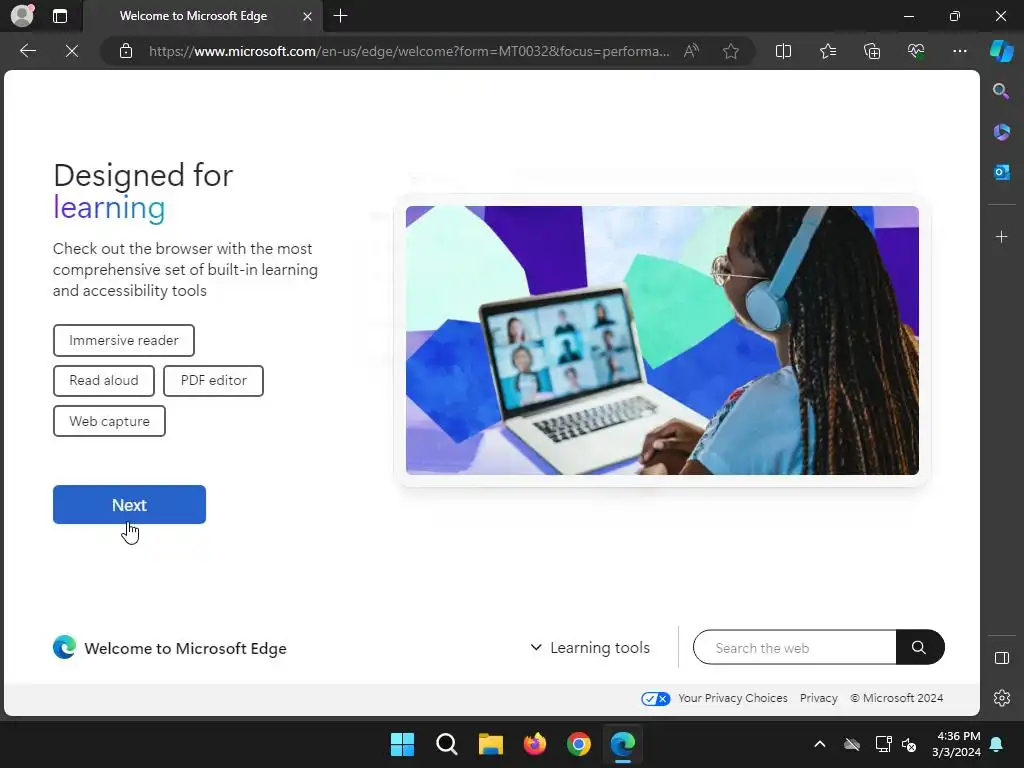Open a new tab with plus icon
Image resolution: width=1024 pixels, height=768 pixels.
[340, 16]
